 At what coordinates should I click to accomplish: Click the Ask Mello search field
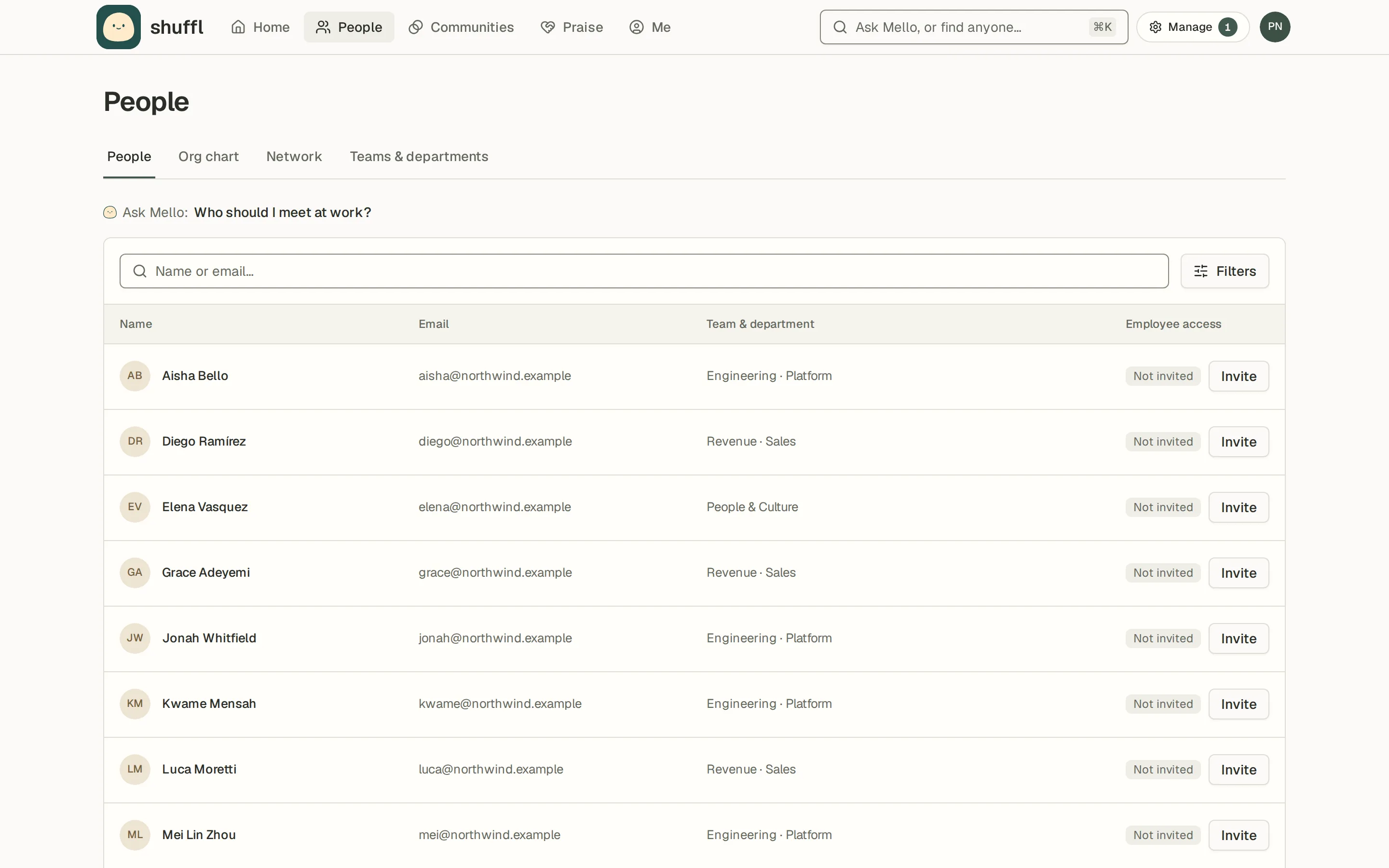(x=973, y=27)
